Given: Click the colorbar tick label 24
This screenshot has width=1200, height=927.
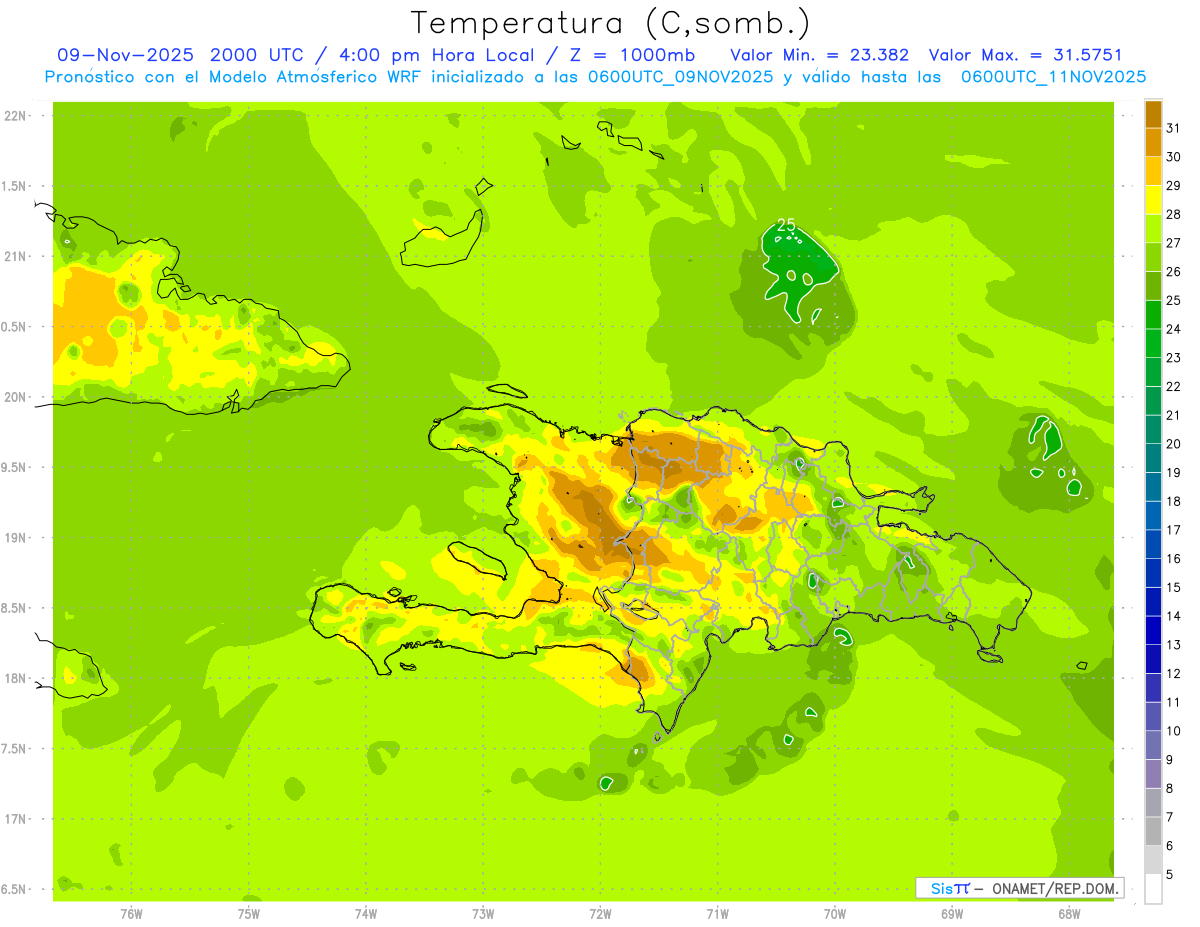Looking at the screenshot, I should click(x=1174, y=329).
